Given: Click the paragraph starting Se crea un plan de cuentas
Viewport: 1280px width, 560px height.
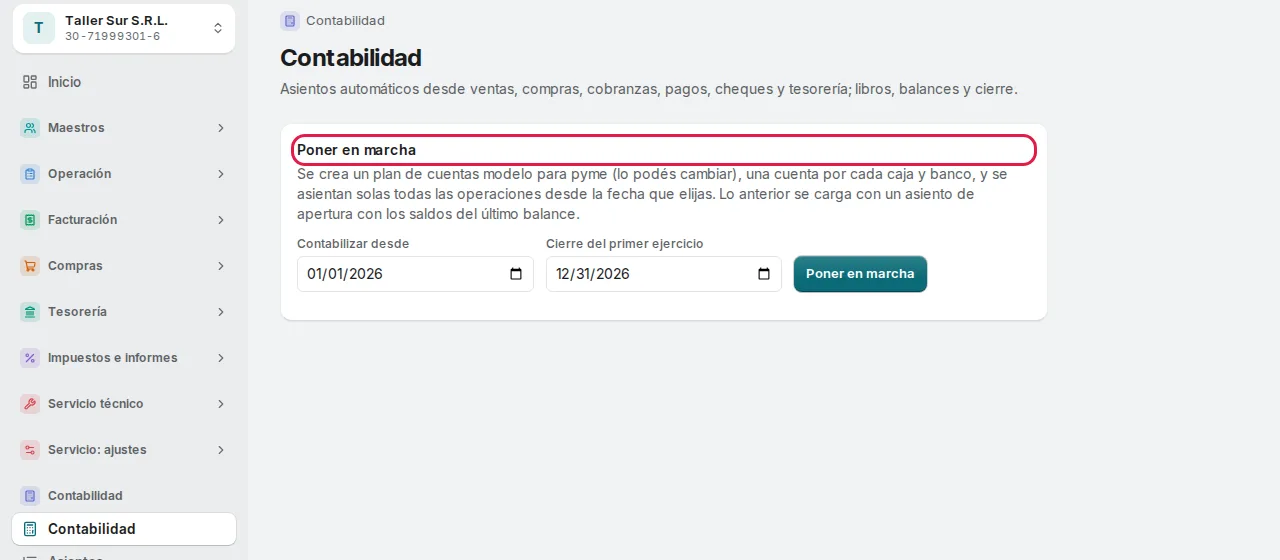Looking at the screenshot, I should tap(652, 194).
